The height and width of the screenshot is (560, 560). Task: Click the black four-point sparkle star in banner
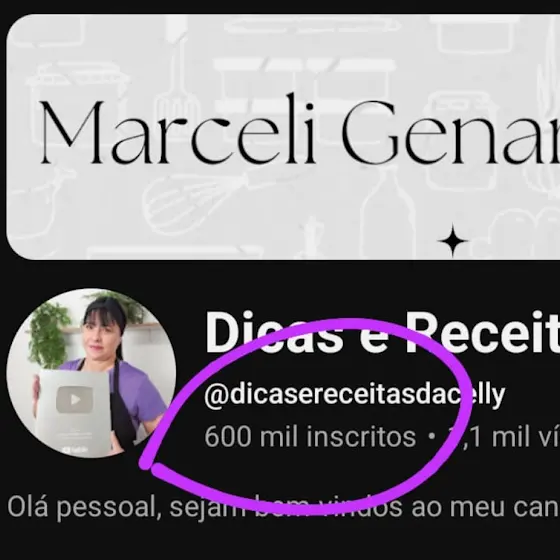coord(453,241)
